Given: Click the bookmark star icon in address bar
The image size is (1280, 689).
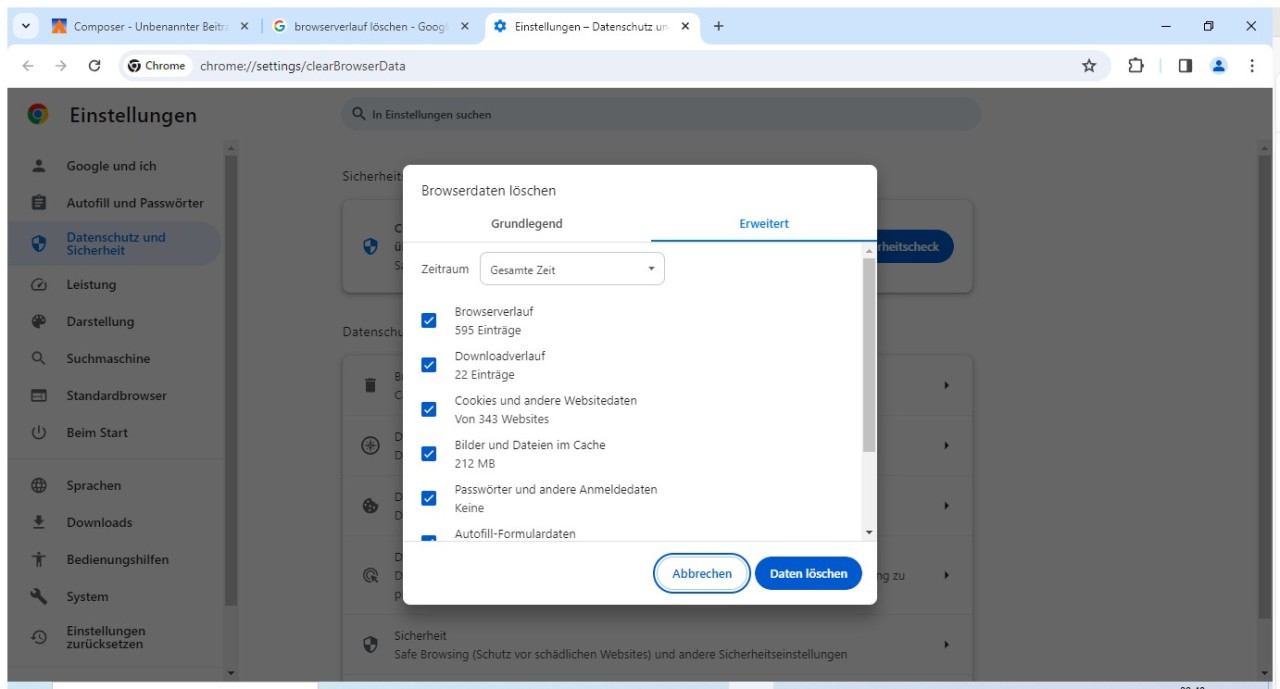Looking at the screenshot, I should click(1089, 66).
